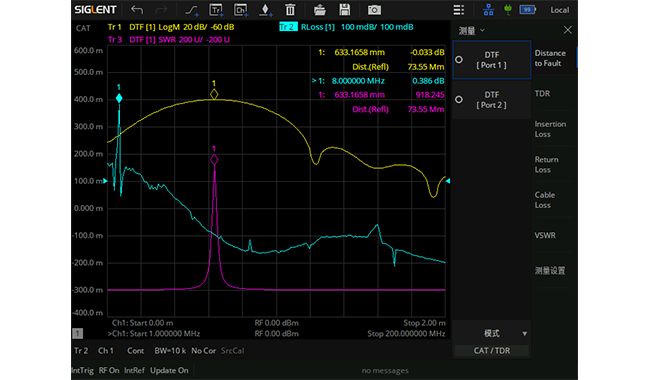Select the Cable Loss measurement

[x=545, y=200]
